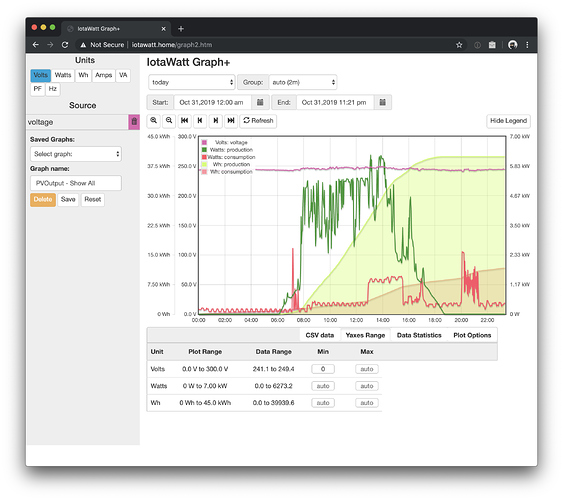Image resolution: width=562 pixels, height=500 pixels.
Task: Save the current graph
Action: tap(68, 200)
